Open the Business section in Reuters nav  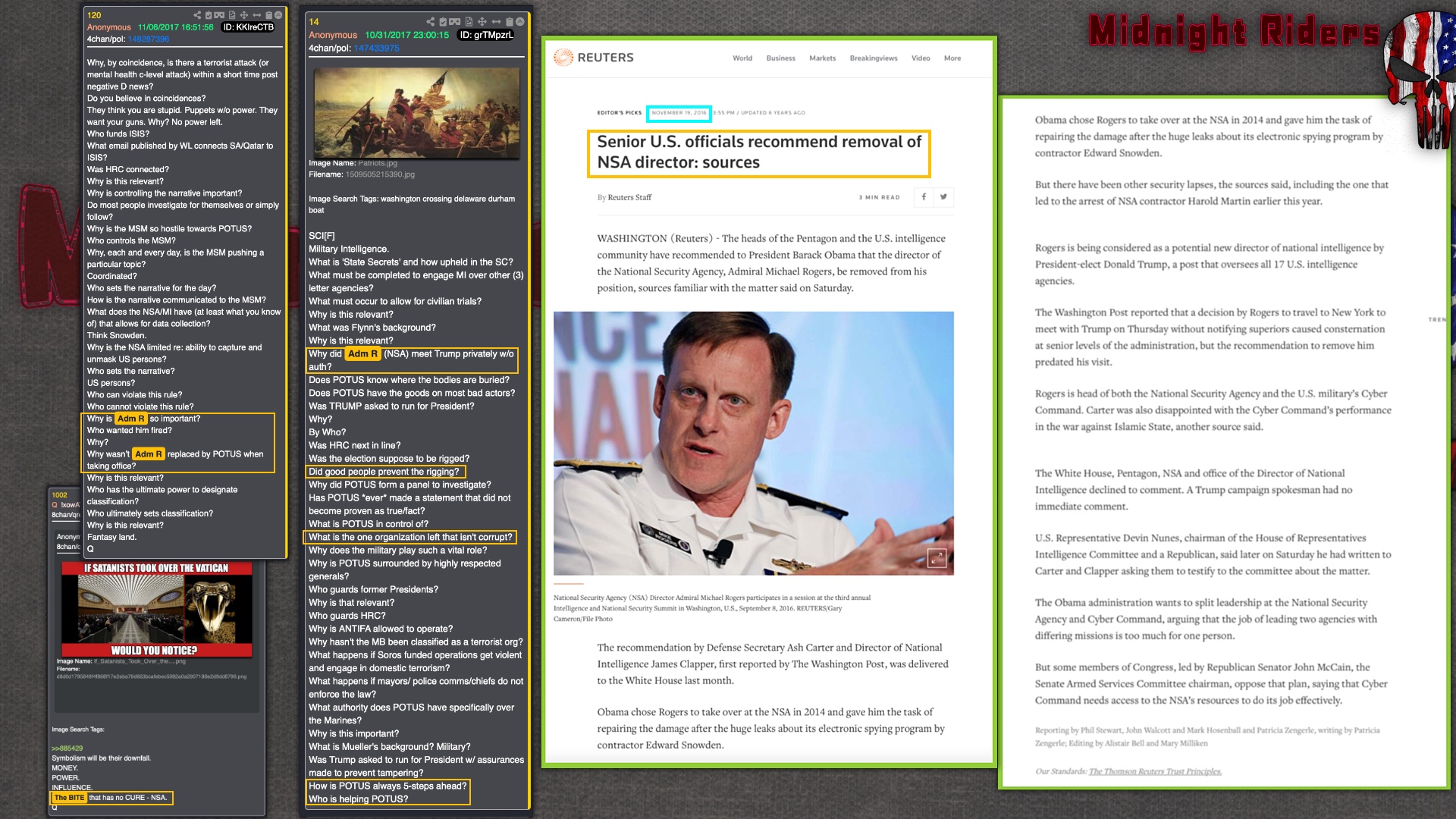click(780, 58)
